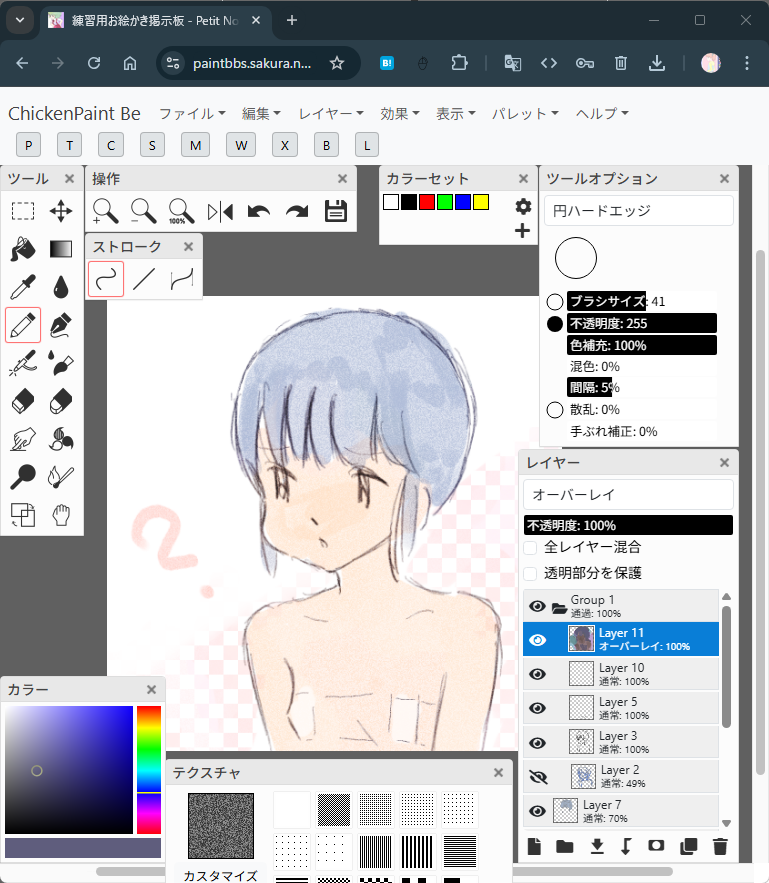Screen dimensions: 769x883
Task: Redo the last undone action
Action: (297, 212)
